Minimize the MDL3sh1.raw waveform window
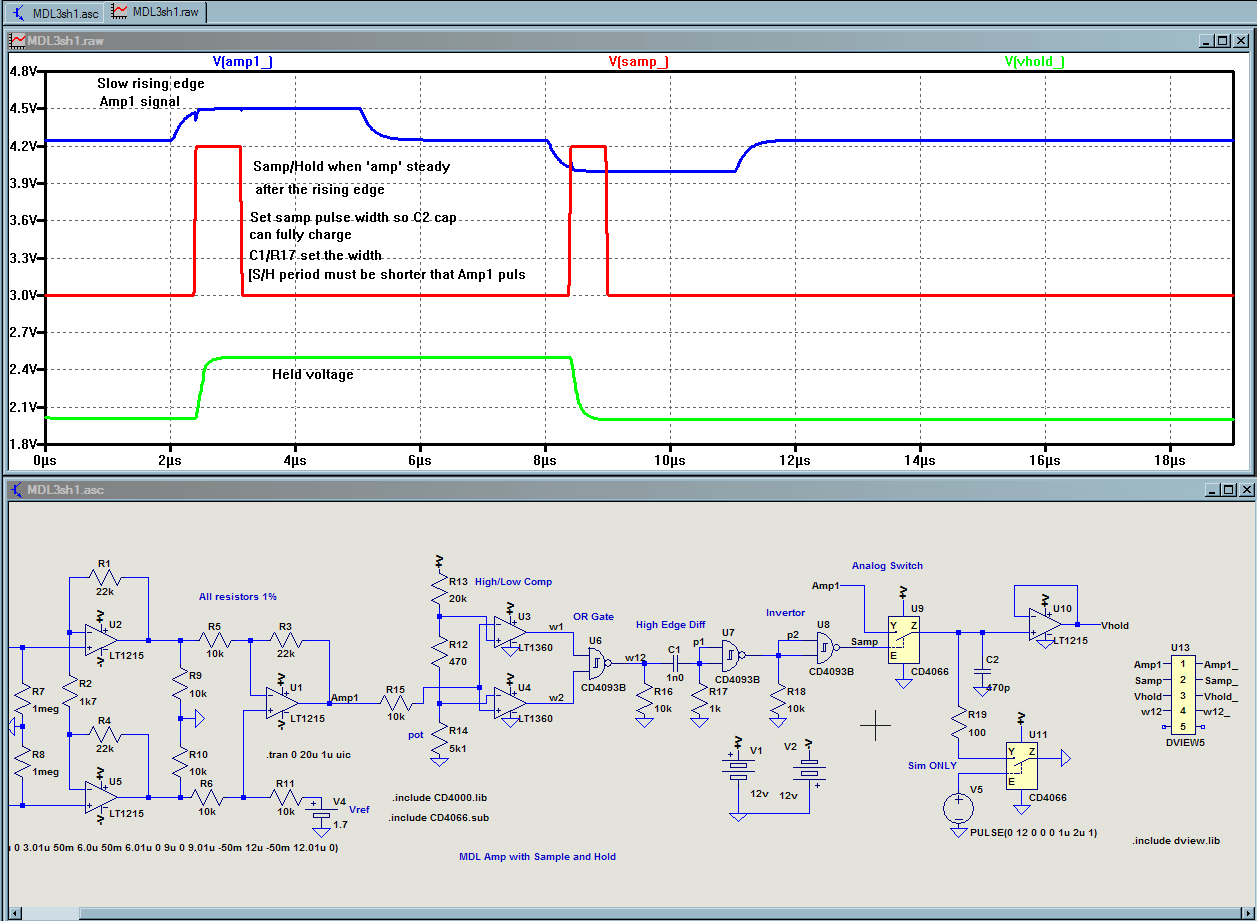 pyautogui.click(x=1206, y=41)
